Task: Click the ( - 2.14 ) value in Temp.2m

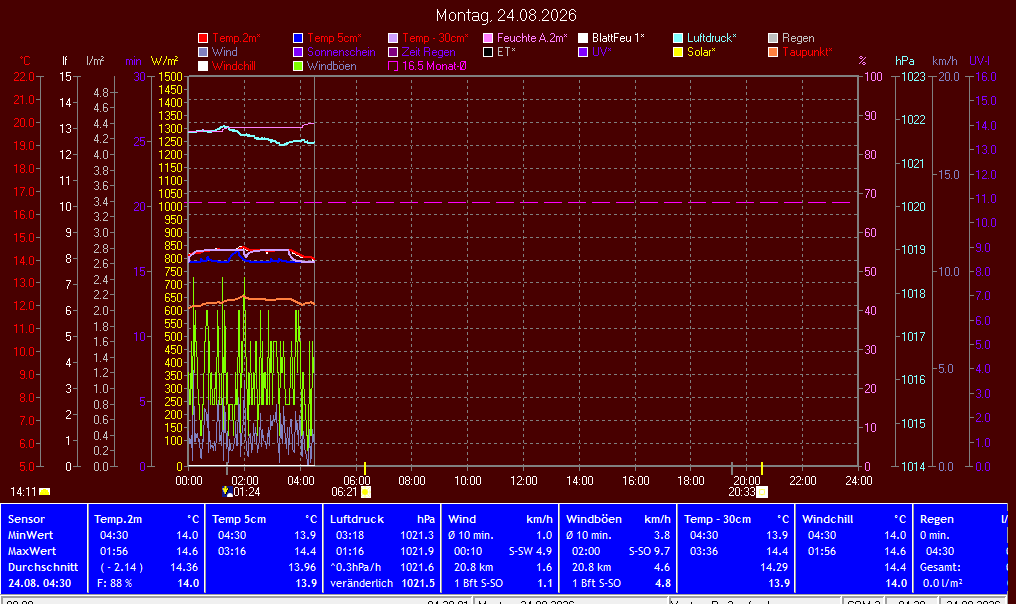Action: pos(121,567)
